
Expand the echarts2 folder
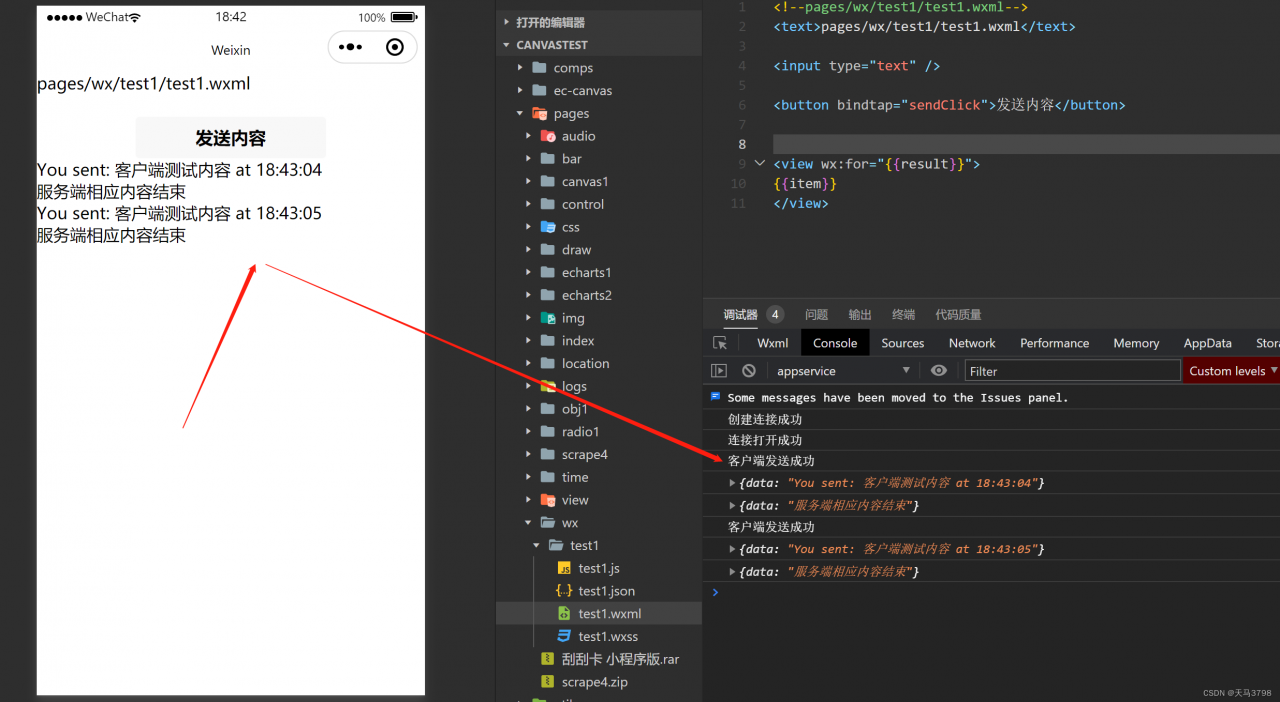pos(599,295)
